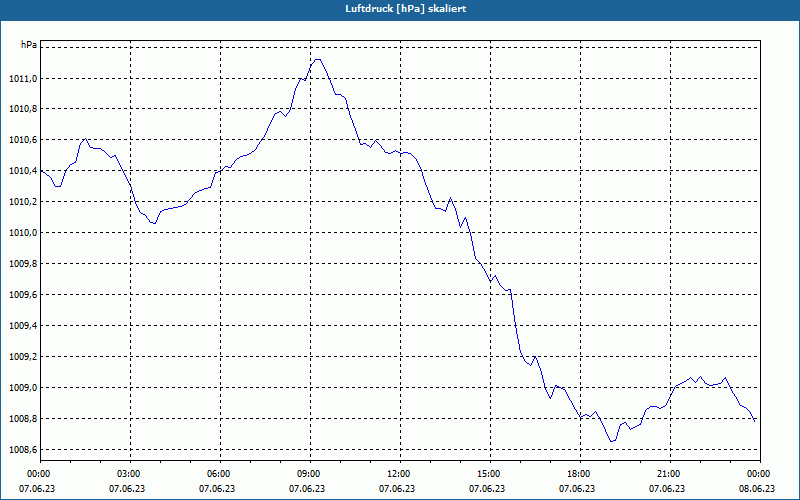The width and height of the screenshot is (800, 500).
Task: Click y-axis label 1010,2
Action: 23,202
